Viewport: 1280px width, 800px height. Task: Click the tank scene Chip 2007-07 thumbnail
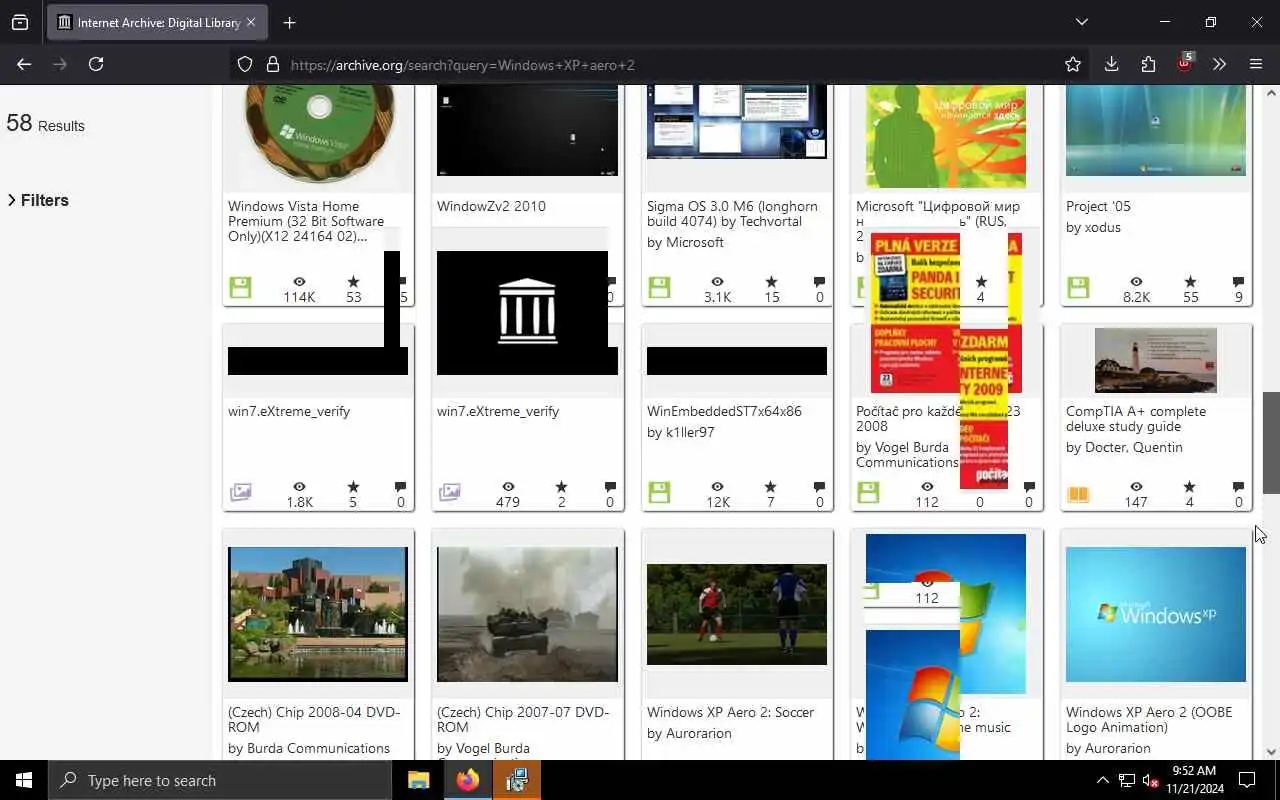[x=527, y=614]
